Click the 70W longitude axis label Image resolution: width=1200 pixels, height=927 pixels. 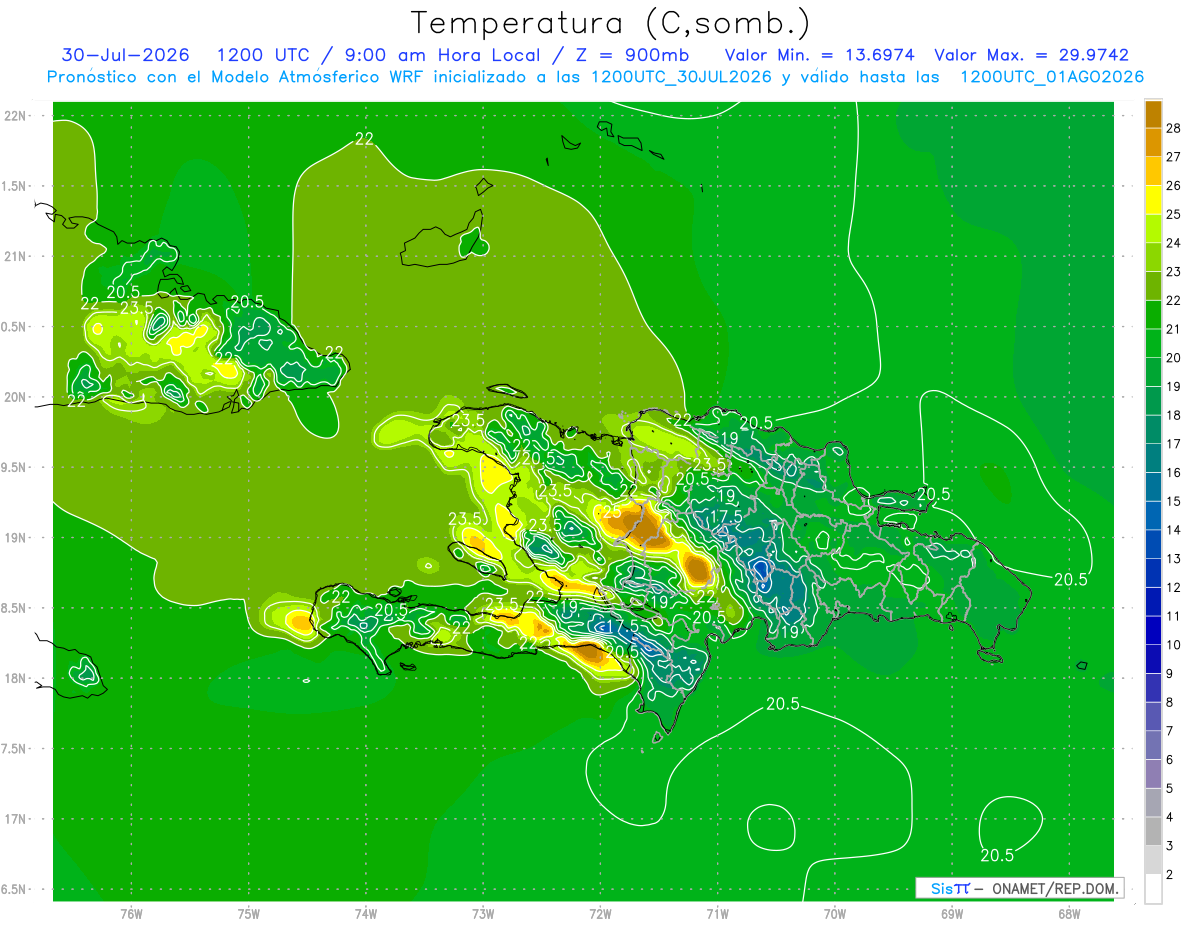click(834, 914)
